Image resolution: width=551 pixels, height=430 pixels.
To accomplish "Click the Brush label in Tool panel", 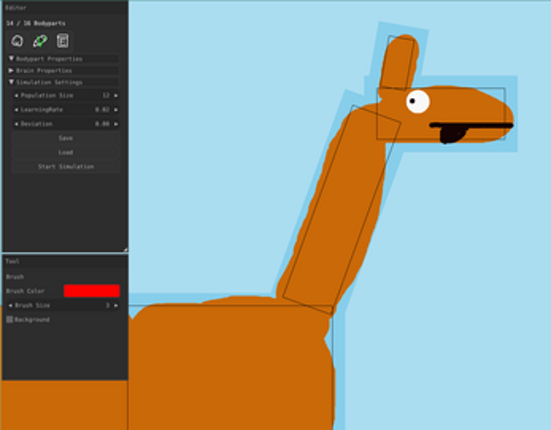I will pos(15,277).
